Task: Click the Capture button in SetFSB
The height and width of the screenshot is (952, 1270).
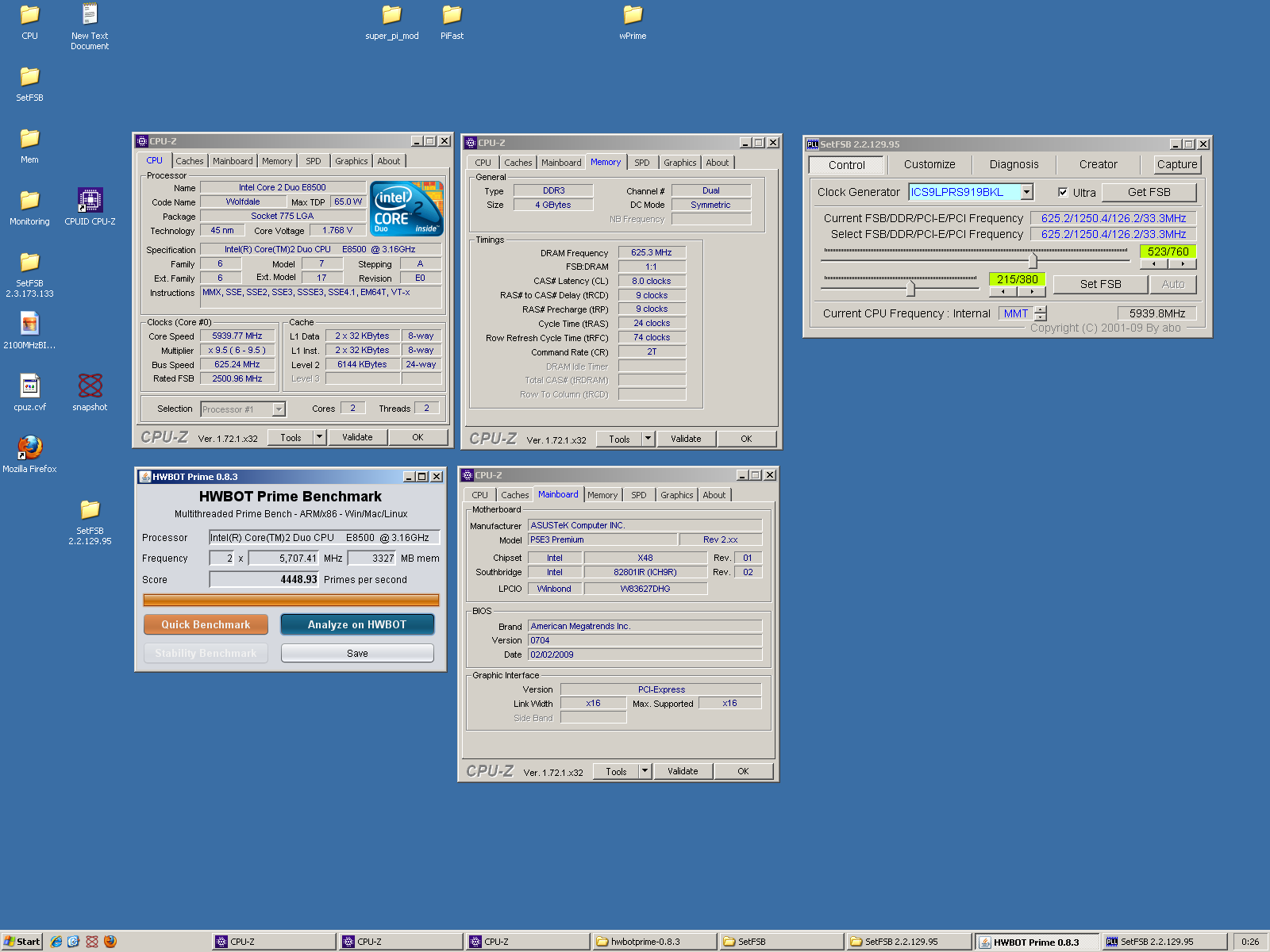Action: [x=1177, y=164]
